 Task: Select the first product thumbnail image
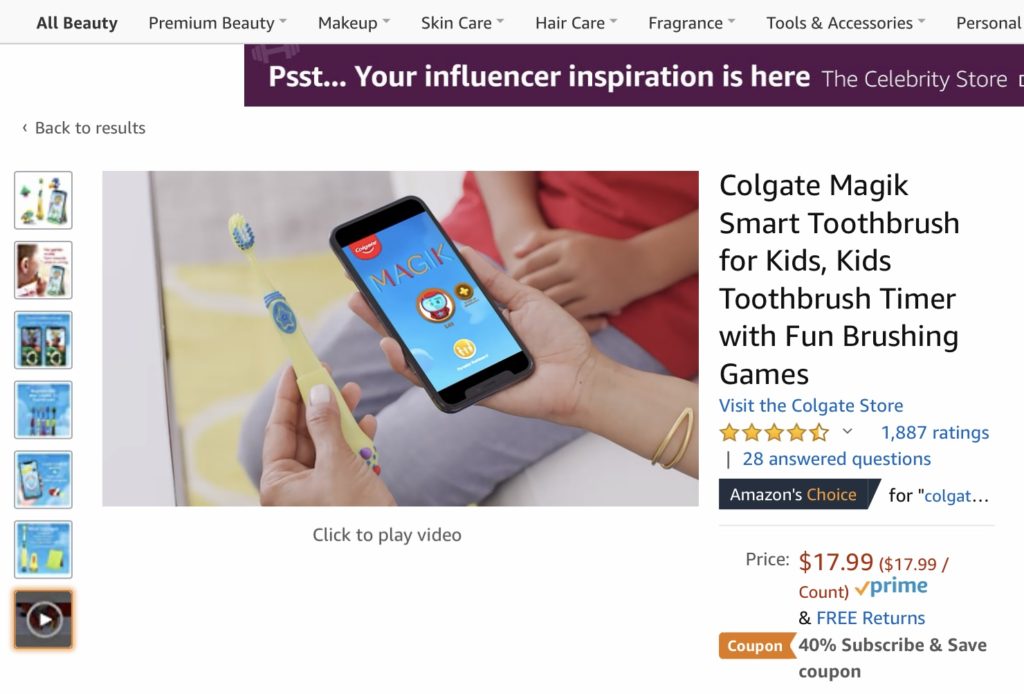[43, 200]
